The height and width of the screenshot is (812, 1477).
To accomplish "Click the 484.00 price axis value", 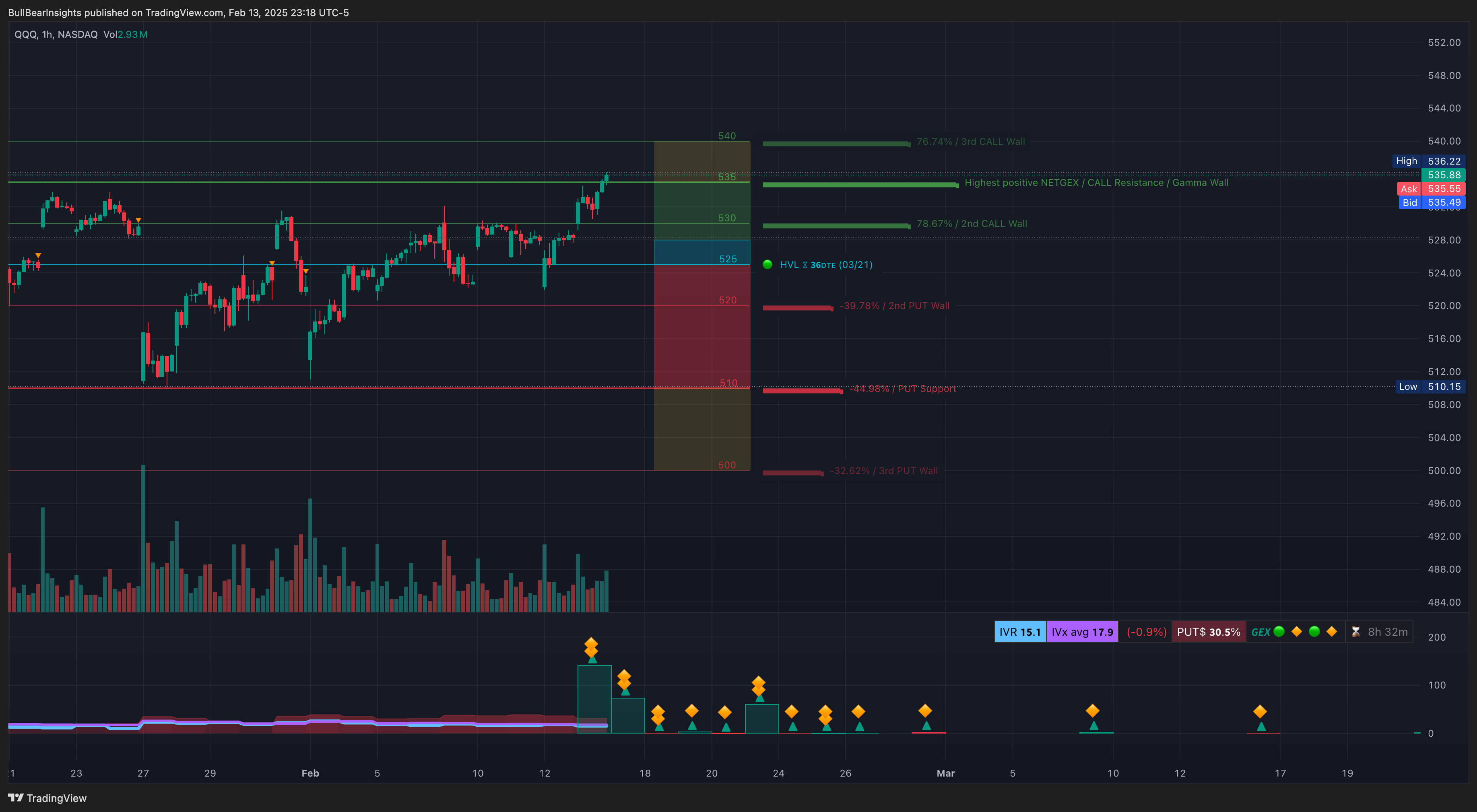I will click(x=1444, y=602).
